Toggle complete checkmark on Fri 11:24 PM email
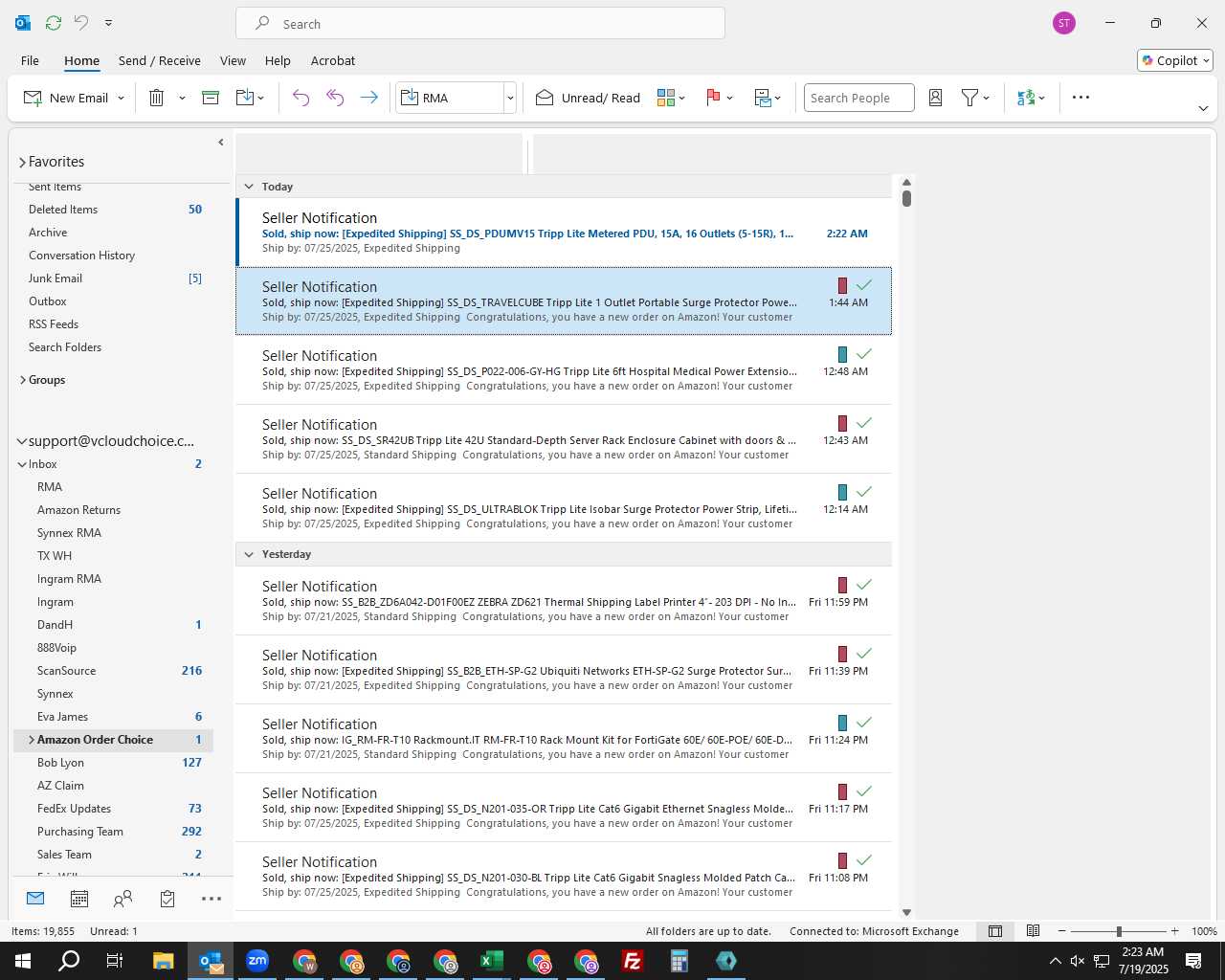 click(864, 723)
